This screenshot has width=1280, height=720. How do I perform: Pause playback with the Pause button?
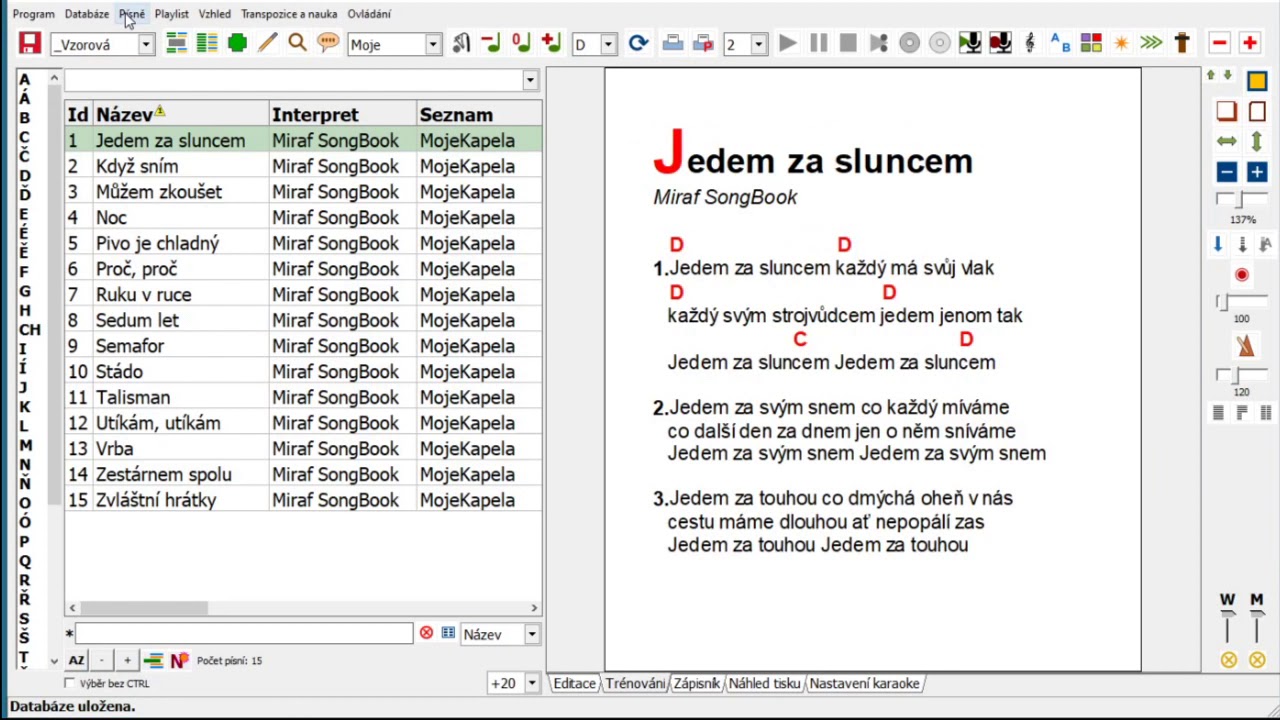tap(818, 43)
